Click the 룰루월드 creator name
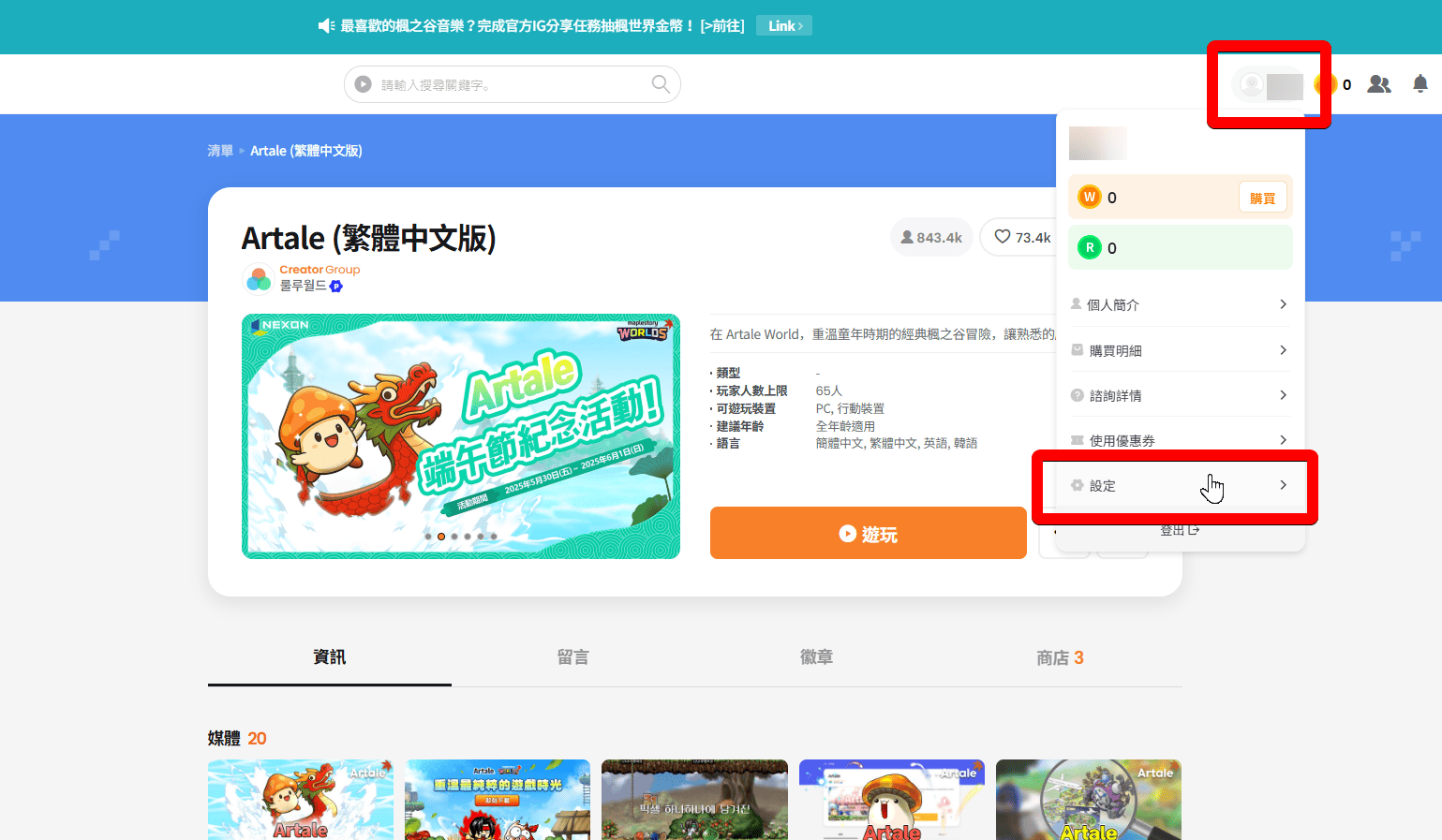The height and width of the screenshot is (840, 1442). pyautogui.click(x=303, y=286)
